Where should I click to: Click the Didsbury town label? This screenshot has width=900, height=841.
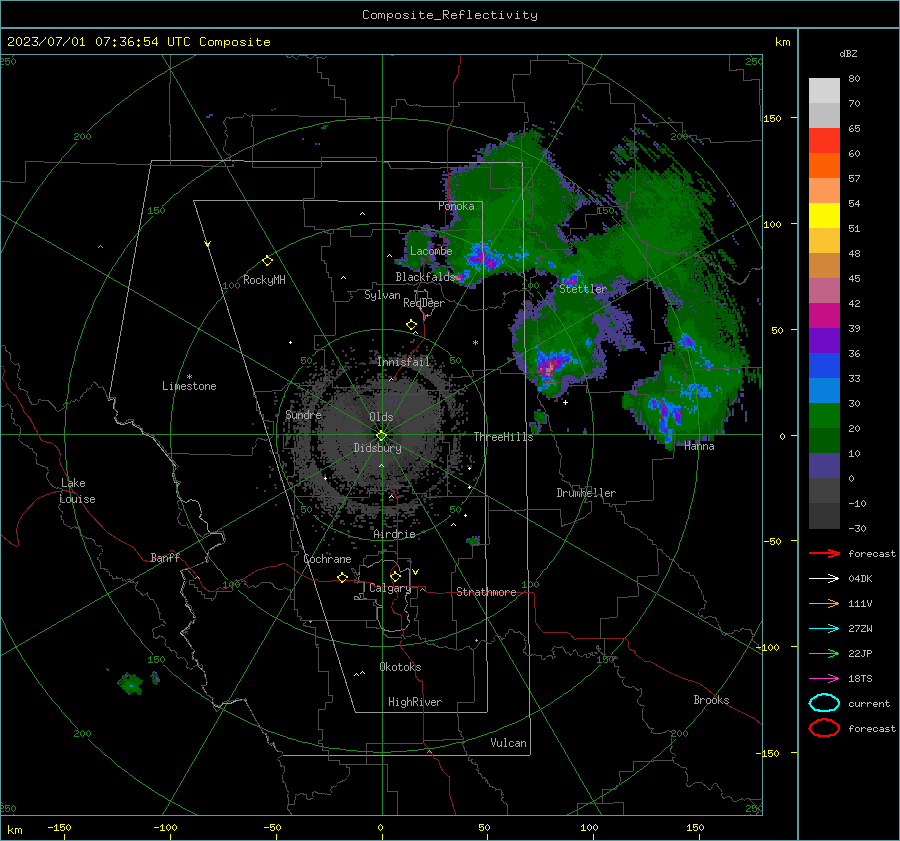pyautogui.click(x=377, y=448)
